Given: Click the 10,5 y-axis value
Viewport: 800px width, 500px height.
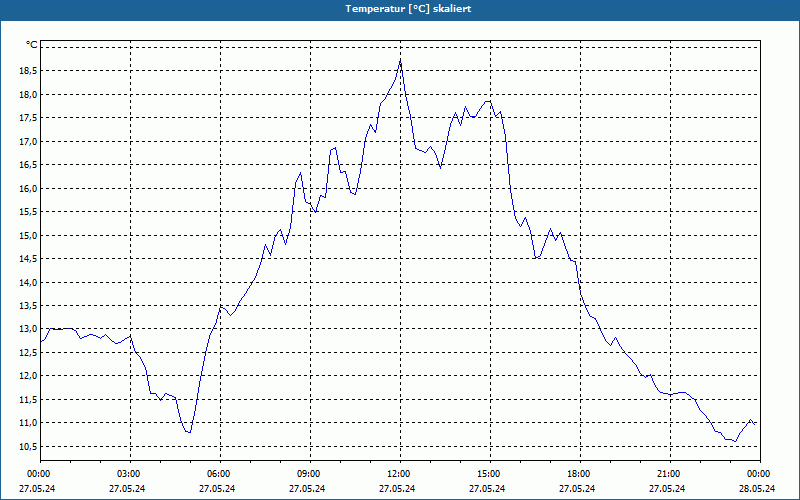Looking at the screenshot, I should (x=28, y=446).
